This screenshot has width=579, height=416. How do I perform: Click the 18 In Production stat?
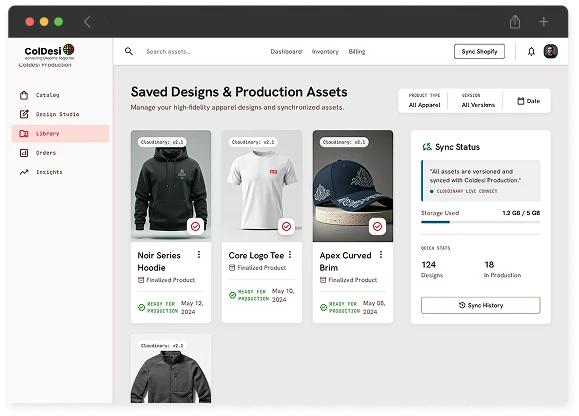coord(502,269)
